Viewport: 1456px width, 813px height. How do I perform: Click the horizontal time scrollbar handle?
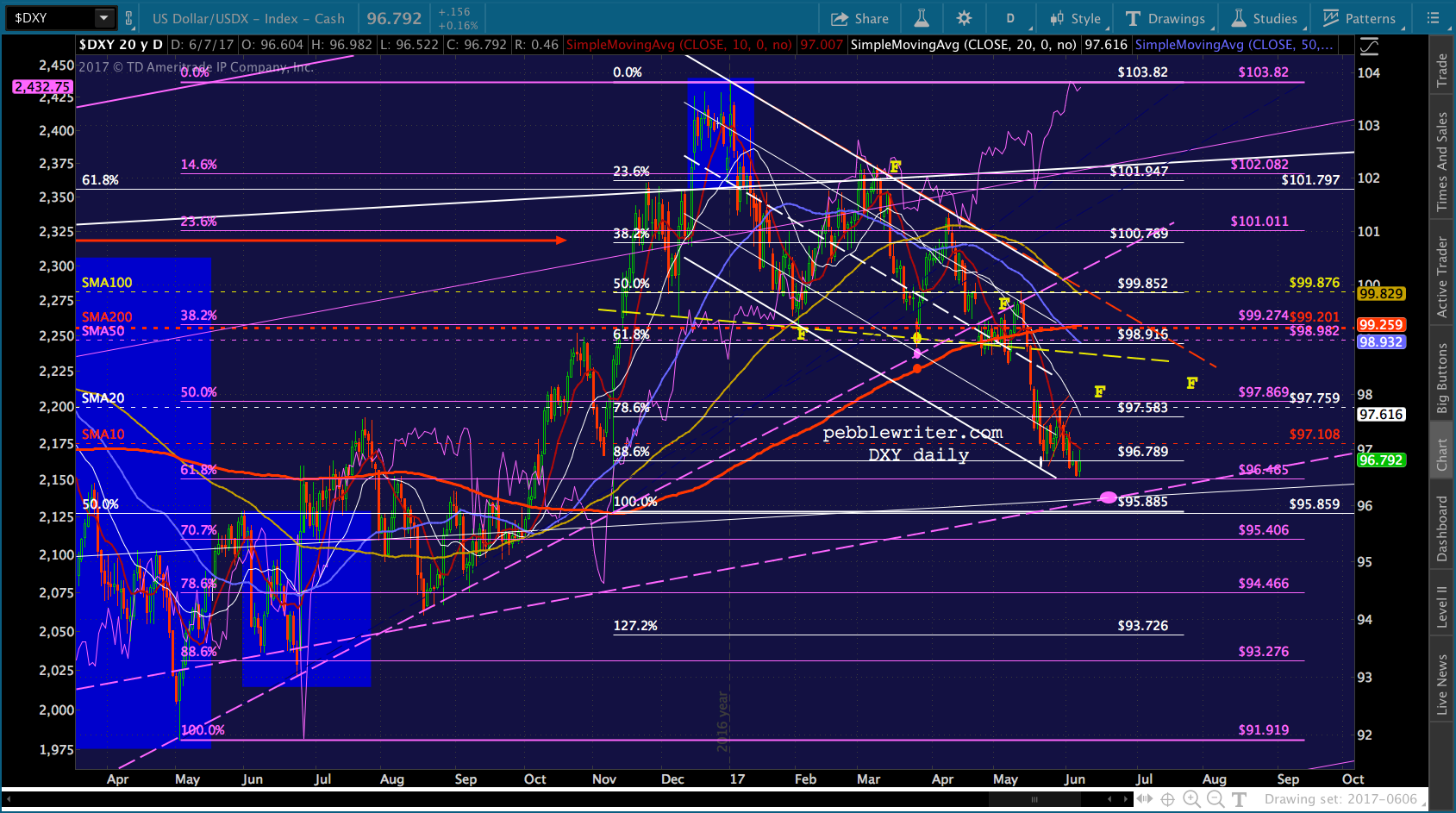(1034, 799)
